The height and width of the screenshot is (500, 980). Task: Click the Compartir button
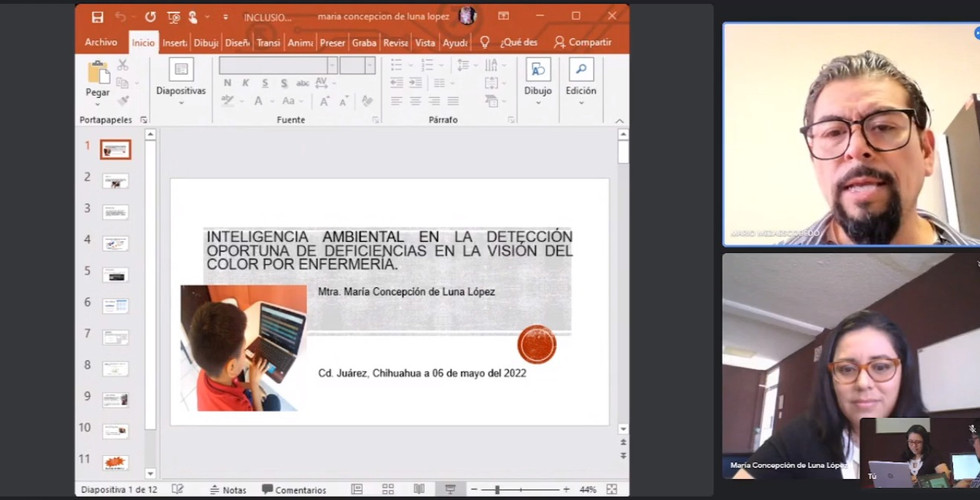(582, 42)
